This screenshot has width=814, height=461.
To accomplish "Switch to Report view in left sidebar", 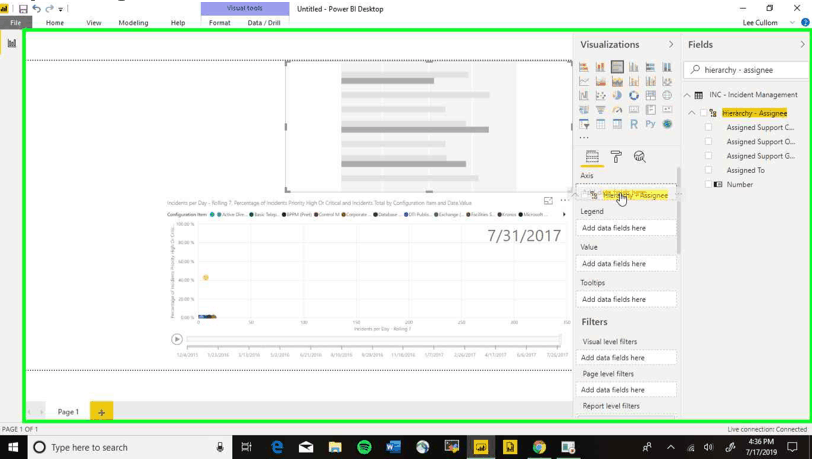I will (11, 43).
